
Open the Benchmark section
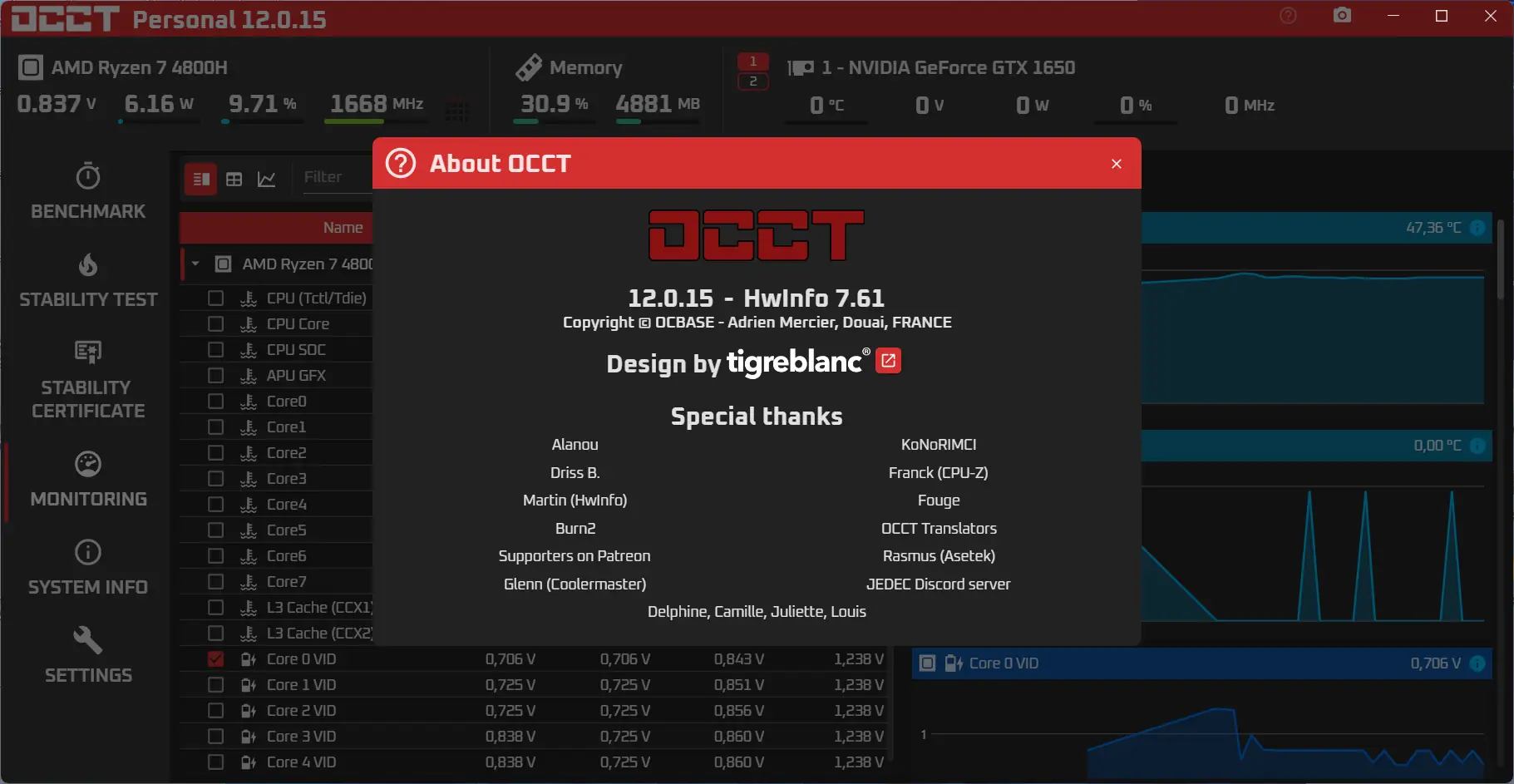(88, 191)
